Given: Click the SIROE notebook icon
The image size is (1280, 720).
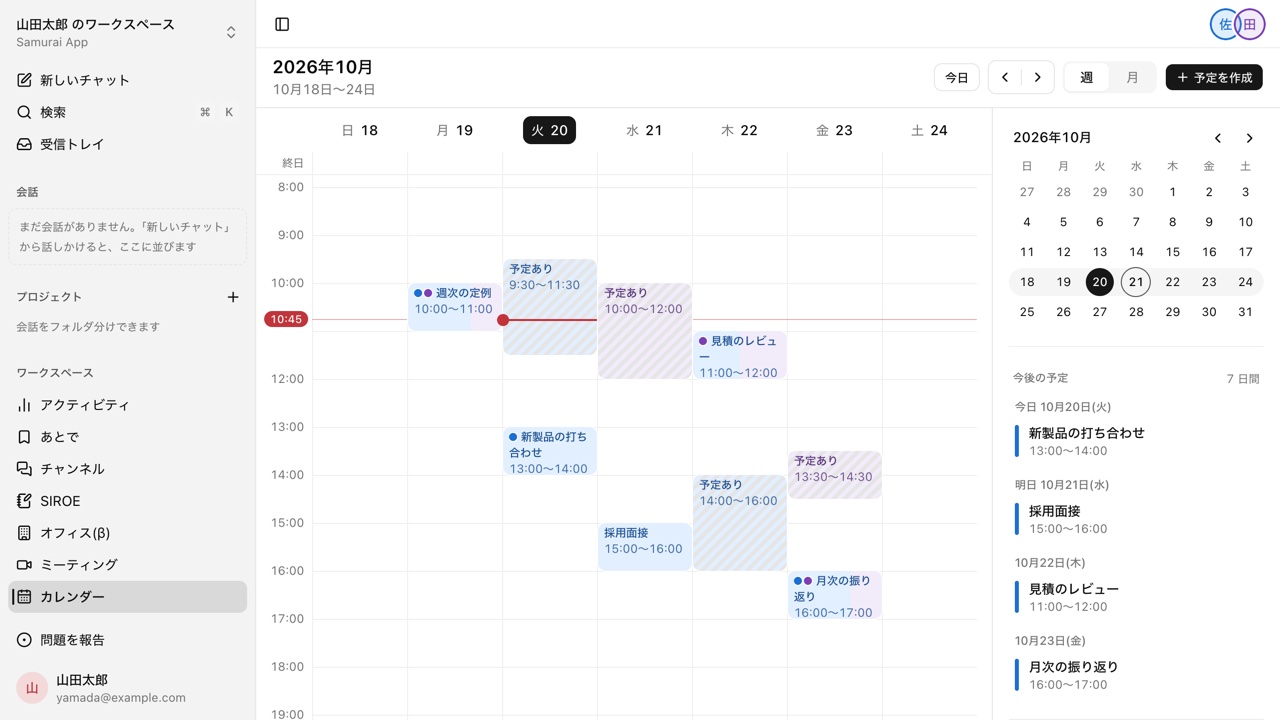Looking at the screenshot, I should pos(25,501).
